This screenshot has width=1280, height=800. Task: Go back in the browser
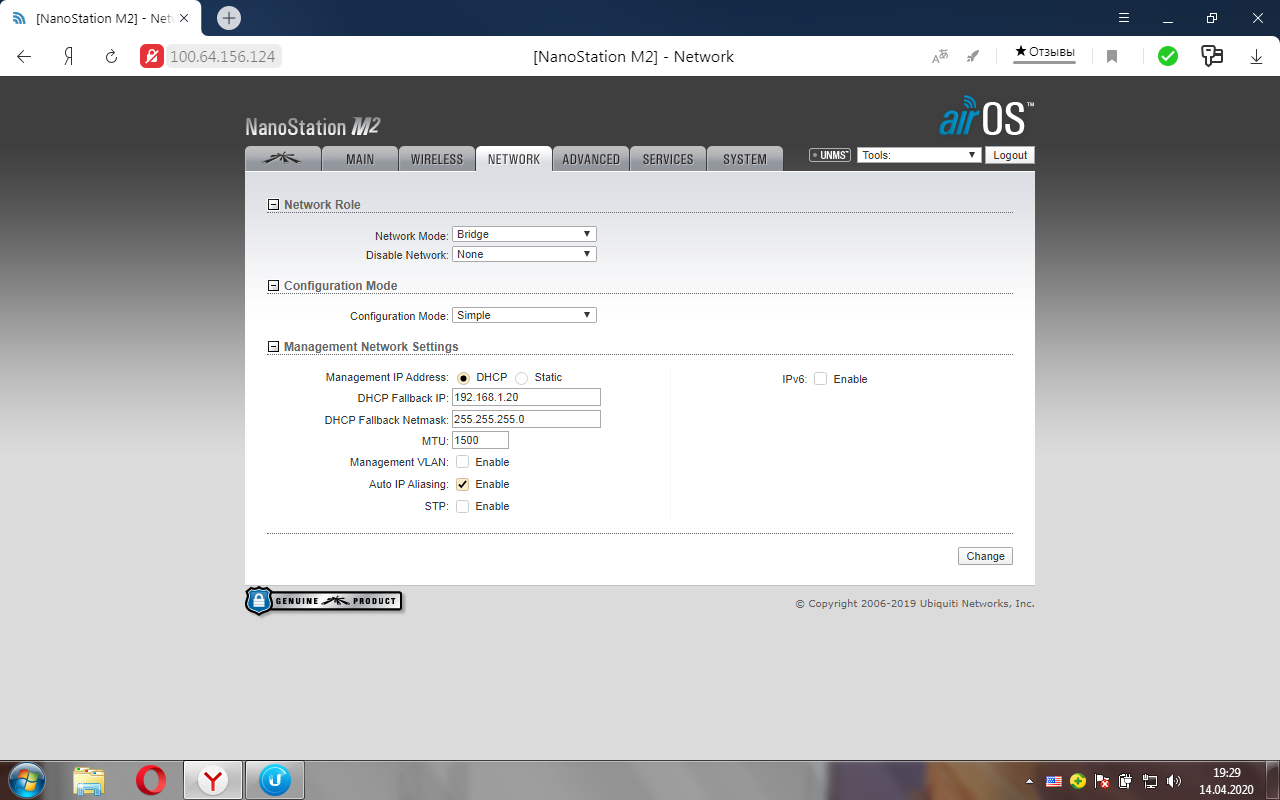[24, 57]
